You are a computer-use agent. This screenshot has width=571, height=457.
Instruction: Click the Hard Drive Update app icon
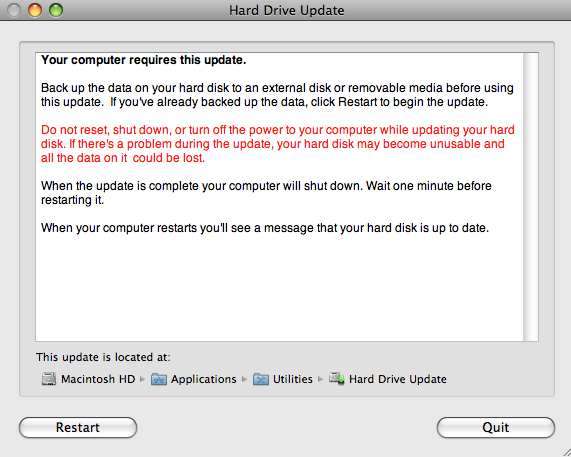pos(337,378)
